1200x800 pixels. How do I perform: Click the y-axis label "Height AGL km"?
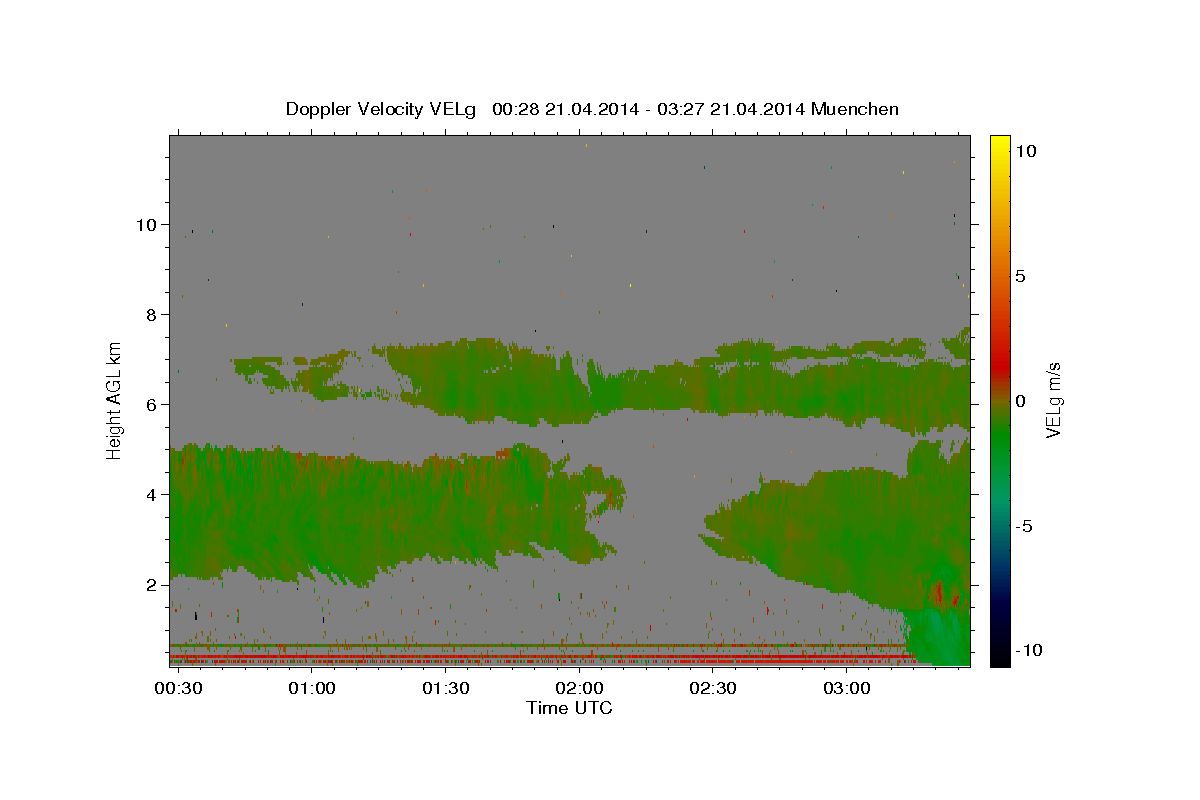click(115, 400)
